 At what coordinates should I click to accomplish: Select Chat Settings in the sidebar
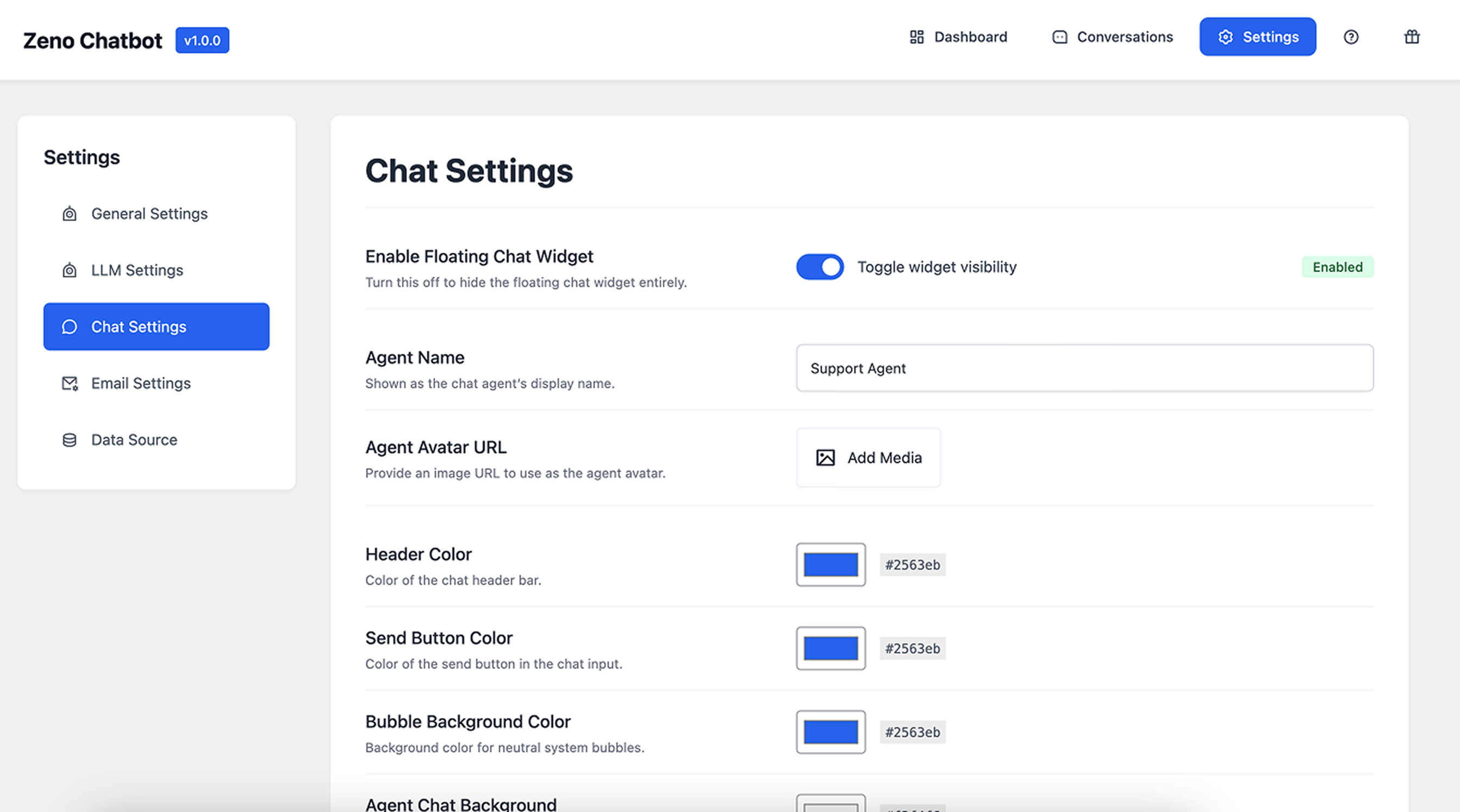point(156,327)
